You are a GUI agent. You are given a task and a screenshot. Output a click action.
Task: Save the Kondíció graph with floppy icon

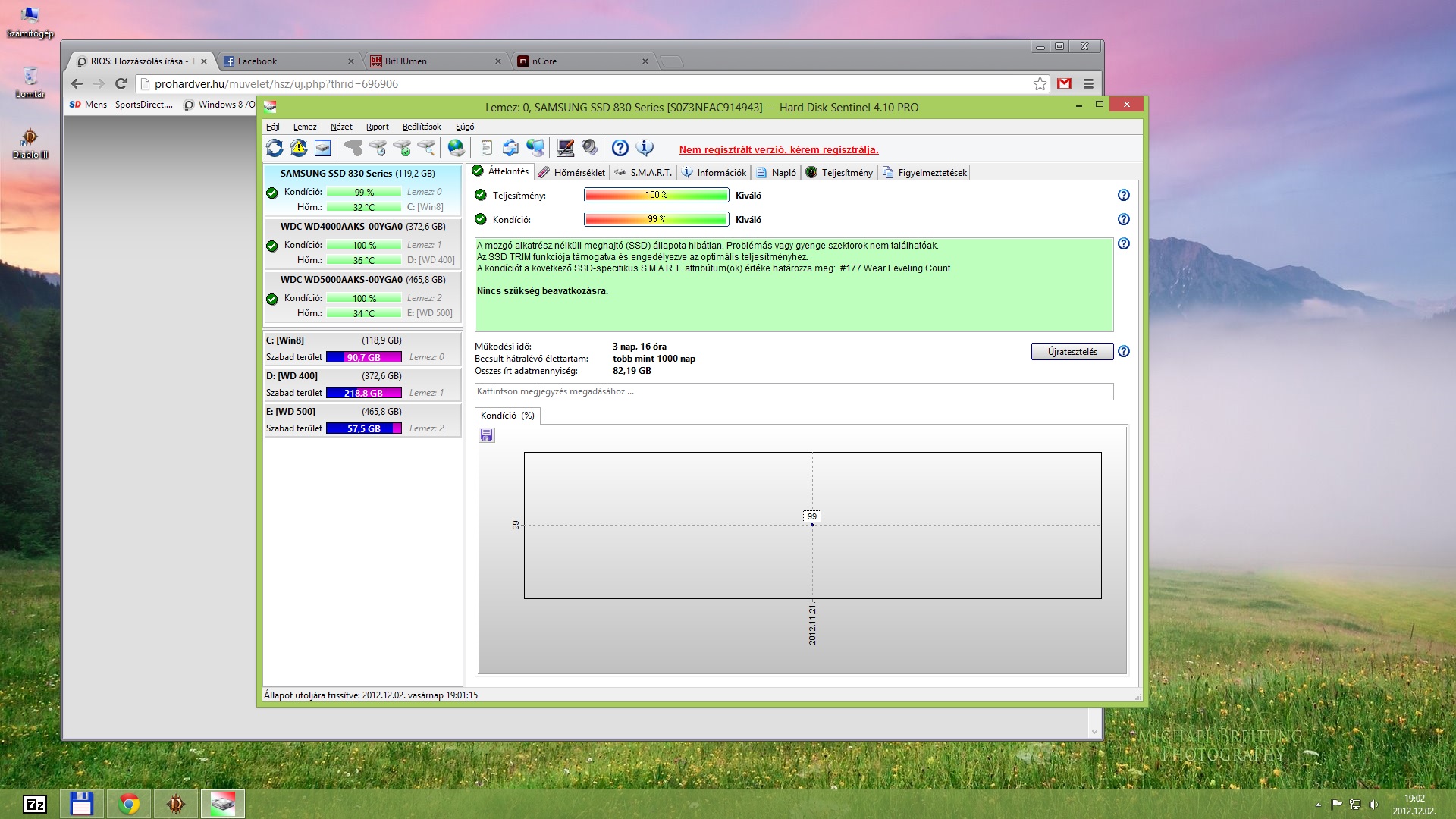(x=487, y=435)
